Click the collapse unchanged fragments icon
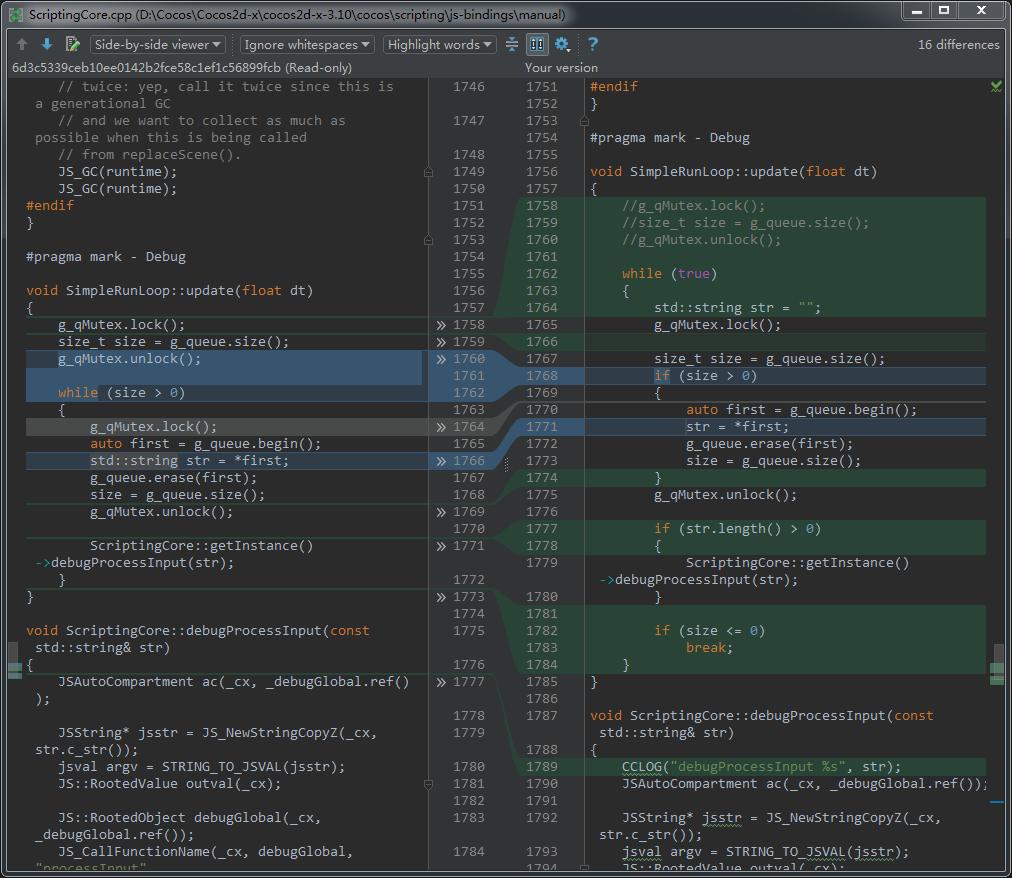This screenshot has width=1012, height=878. pyautogui.click(x=512, y=44)
